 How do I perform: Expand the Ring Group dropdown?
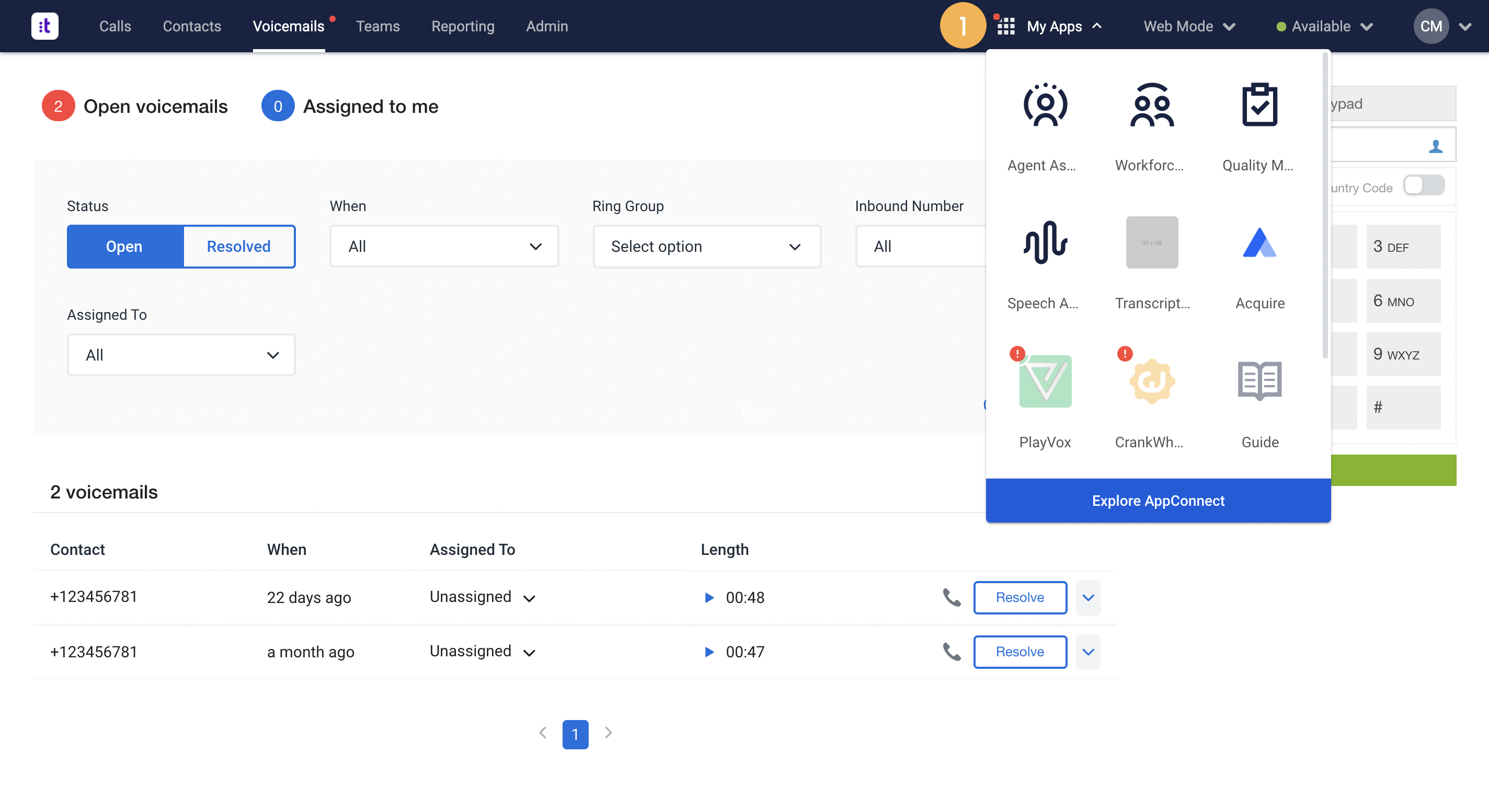pos(706,247)
